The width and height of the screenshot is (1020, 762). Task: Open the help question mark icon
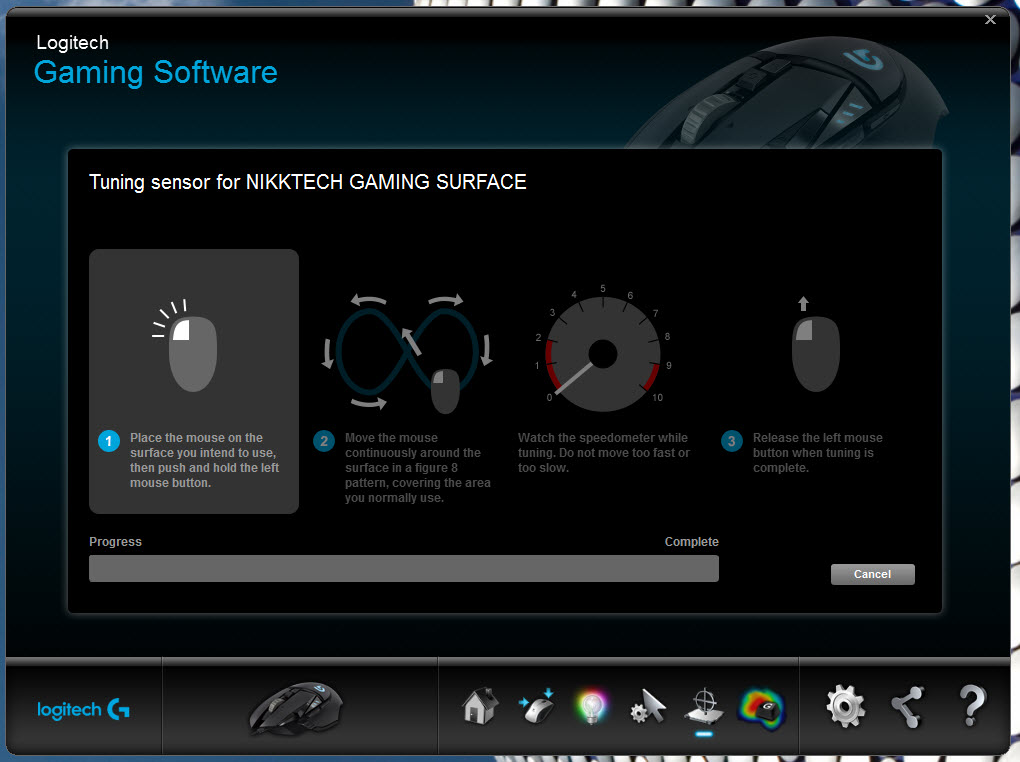tap(972, 706)
